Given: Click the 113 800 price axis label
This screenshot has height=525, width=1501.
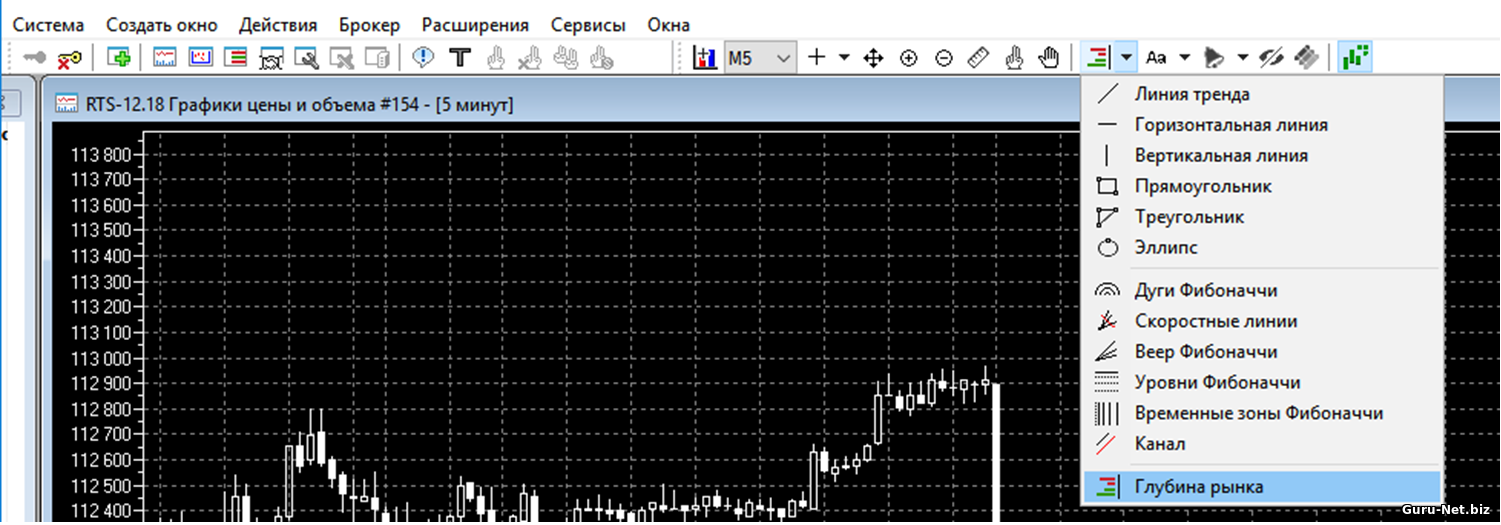Looking at the screenshot, I should click(x=101, y=155).
